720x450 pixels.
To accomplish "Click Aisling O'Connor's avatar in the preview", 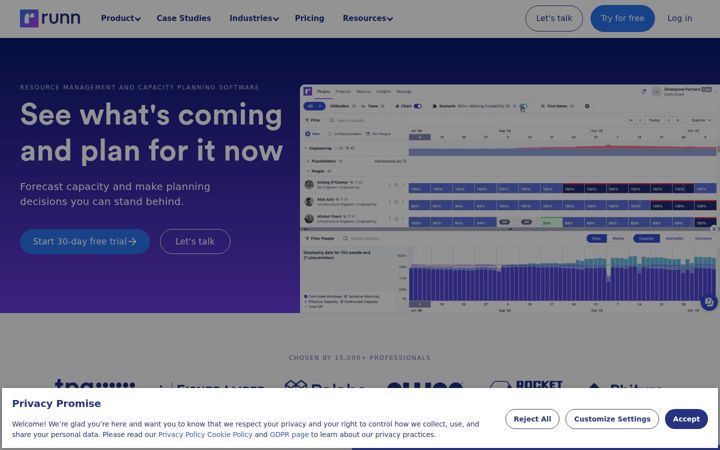I will pos(309,185).
